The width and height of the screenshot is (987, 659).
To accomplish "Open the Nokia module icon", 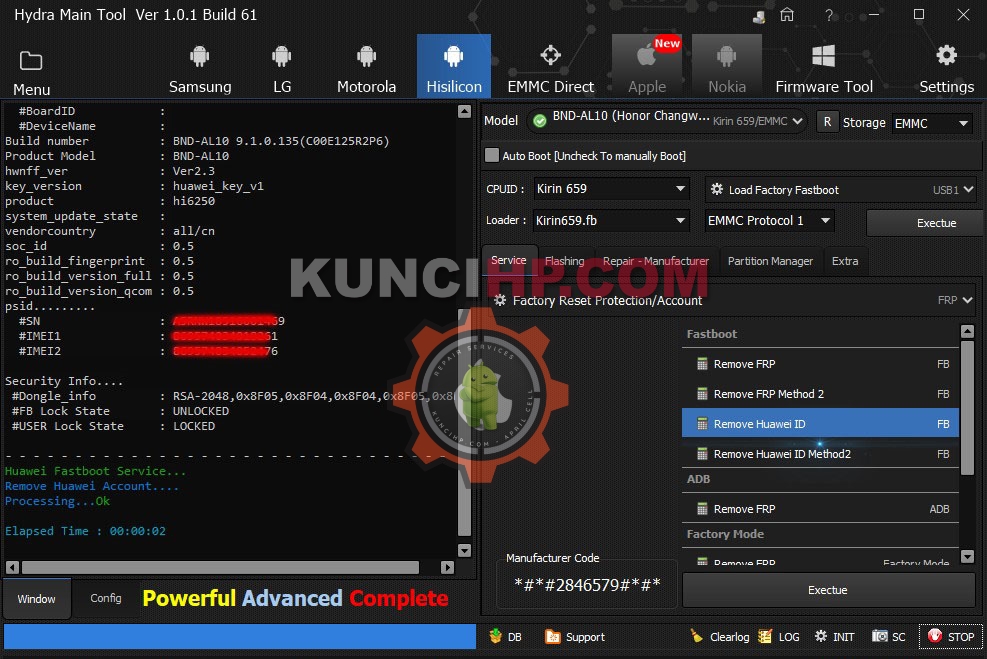I will [x=726, y=56].
